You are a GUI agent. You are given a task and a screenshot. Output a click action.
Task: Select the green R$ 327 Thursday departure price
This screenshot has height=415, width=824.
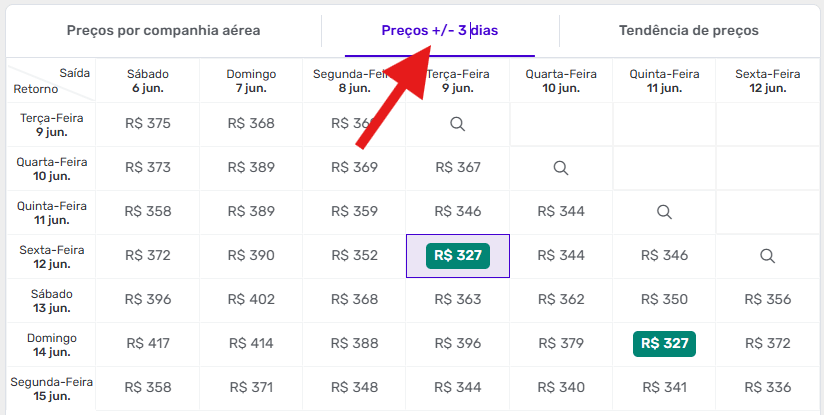point(664,343)
